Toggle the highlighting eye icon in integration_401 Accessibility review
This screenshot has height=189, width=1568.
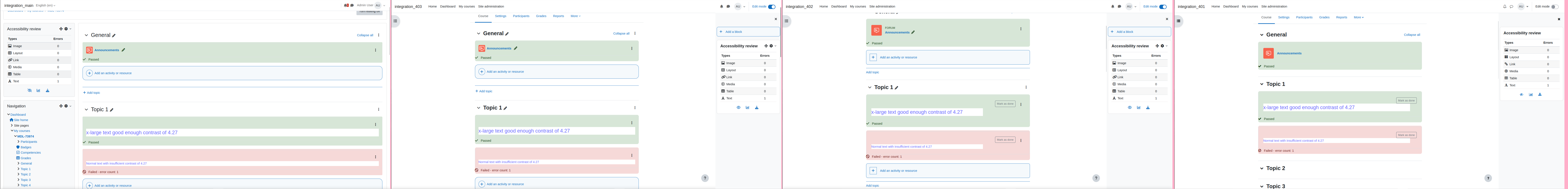click(1522, 94)
